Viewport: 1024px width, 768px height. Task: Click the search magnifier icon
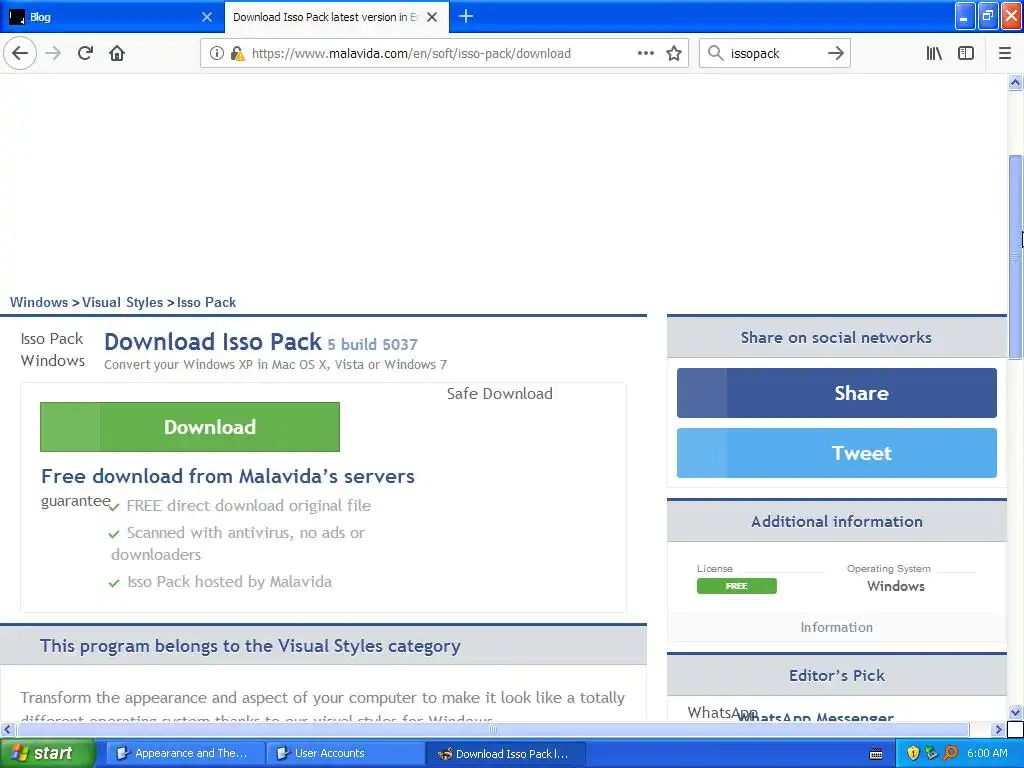716,54
